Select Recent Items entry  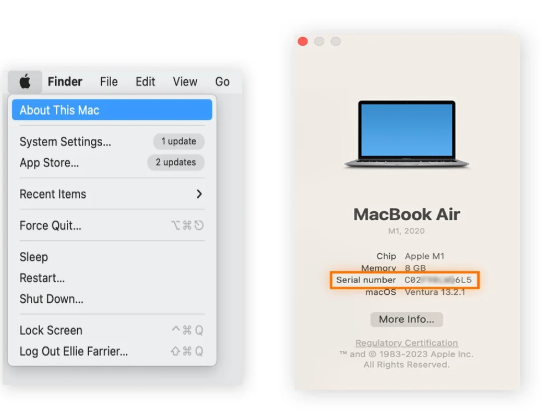[112, 194]
